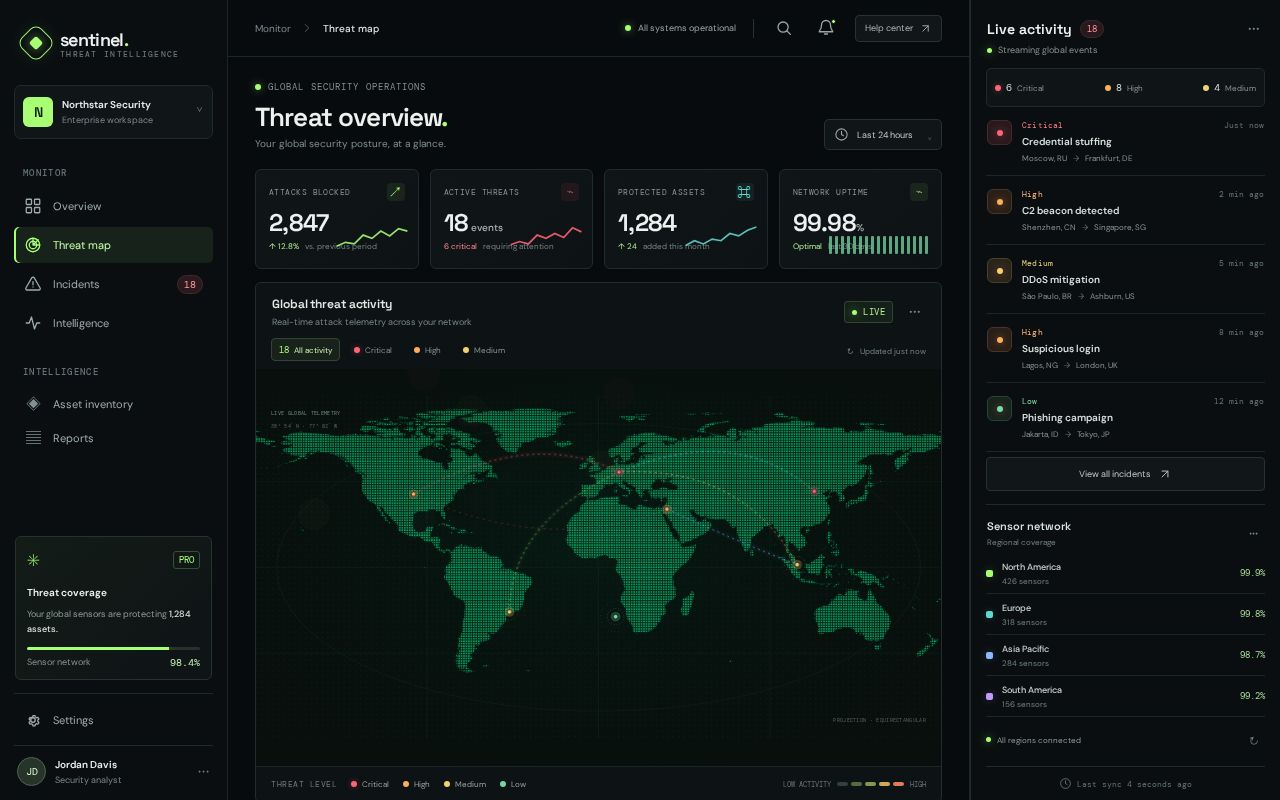Expand the Northstar Security workspace switcher

[113, 112]
